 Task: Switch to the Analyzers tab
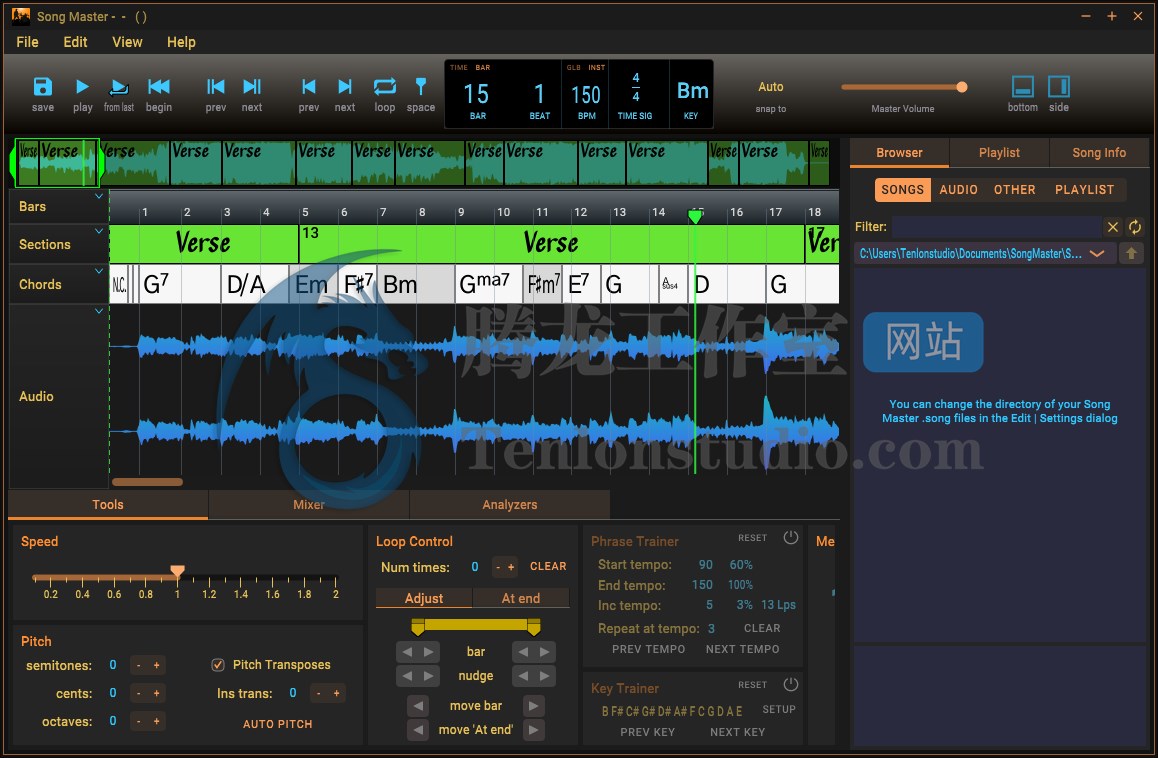pyautogui.click(x=510, y=505)
